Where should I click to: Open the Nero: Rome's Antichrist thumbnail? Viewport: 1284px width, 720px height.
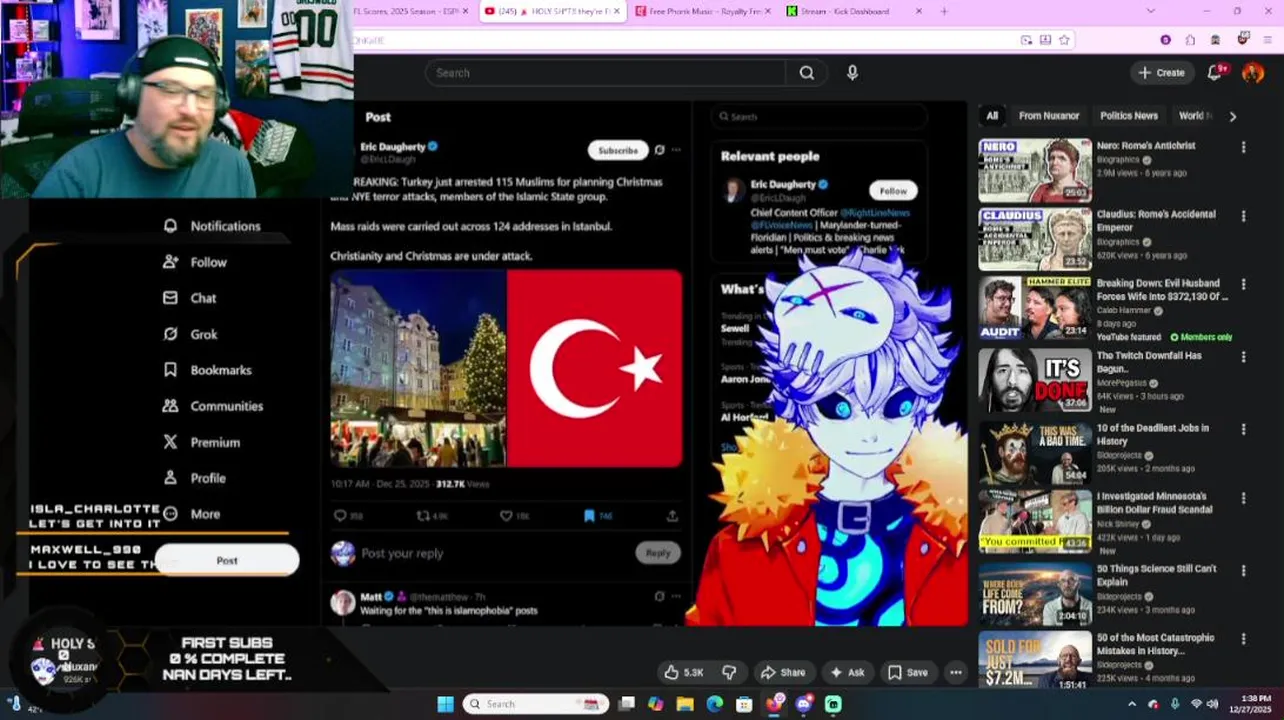1035,171
